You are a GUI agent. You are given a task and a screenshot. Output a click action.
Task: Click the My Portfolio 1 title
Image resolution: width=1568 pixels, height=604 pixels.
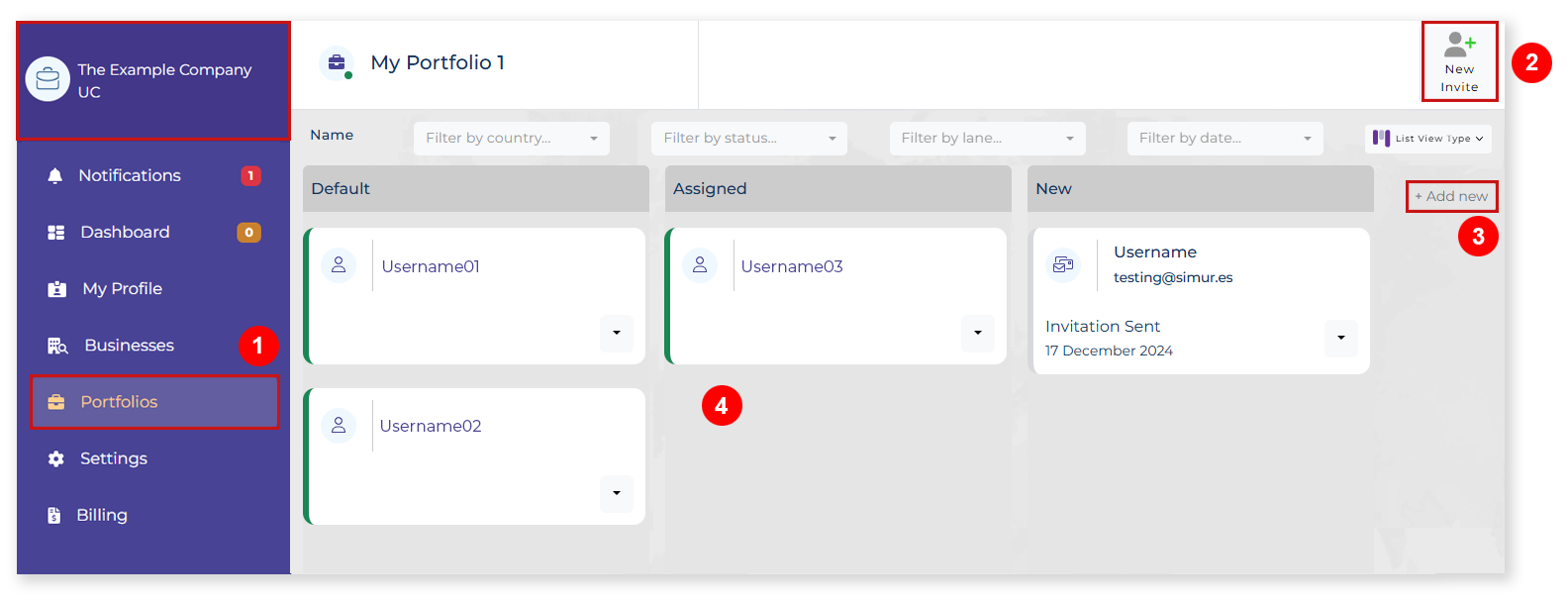(x=438, y=62)
